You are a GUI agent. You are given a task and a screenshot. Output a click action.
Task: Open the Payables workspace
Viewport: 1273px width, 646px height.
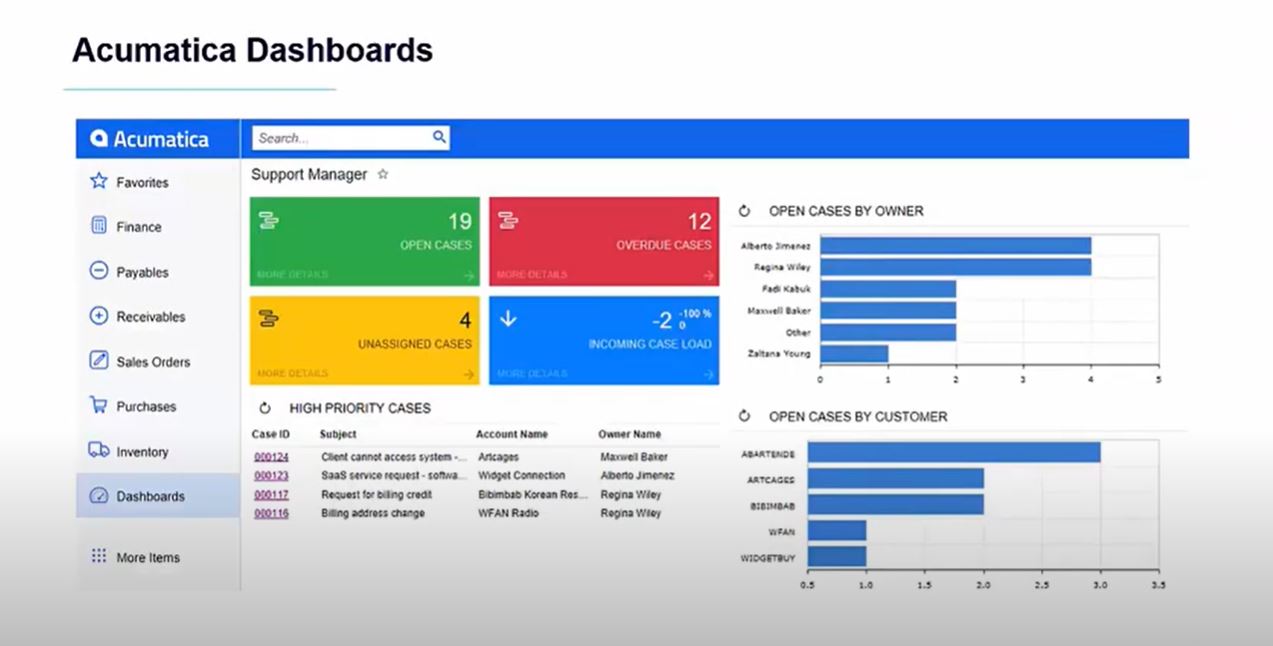(x=158, y=272)
